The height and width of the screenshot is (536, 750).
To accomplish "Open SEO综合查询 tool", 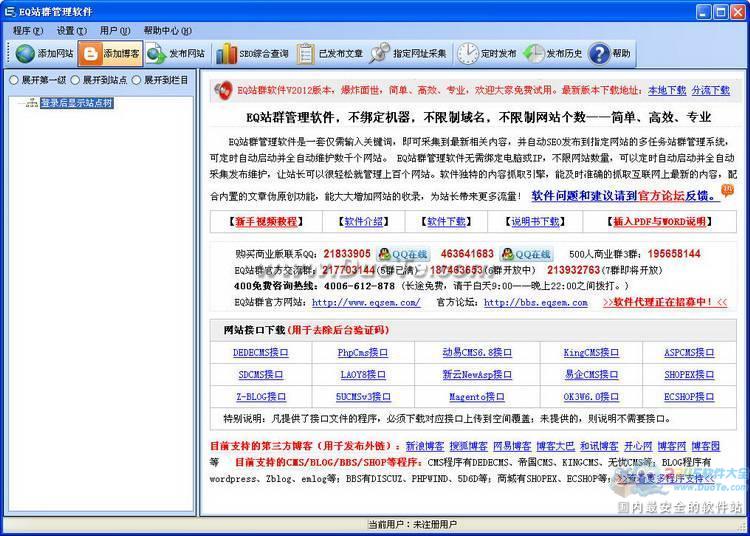I will point(226,54).
